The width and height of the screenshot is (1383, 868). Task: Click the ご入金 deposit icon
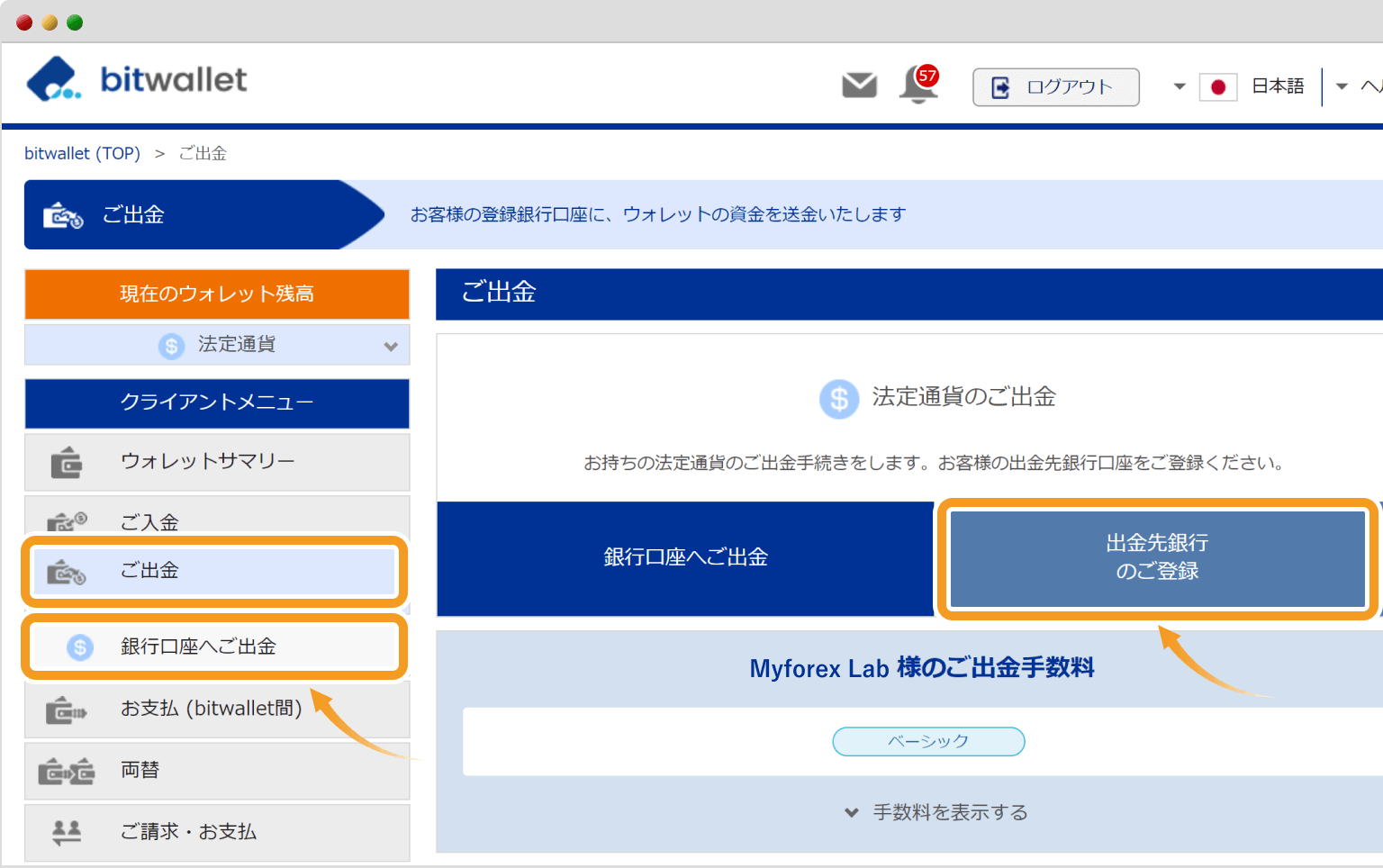pos(67,521)
